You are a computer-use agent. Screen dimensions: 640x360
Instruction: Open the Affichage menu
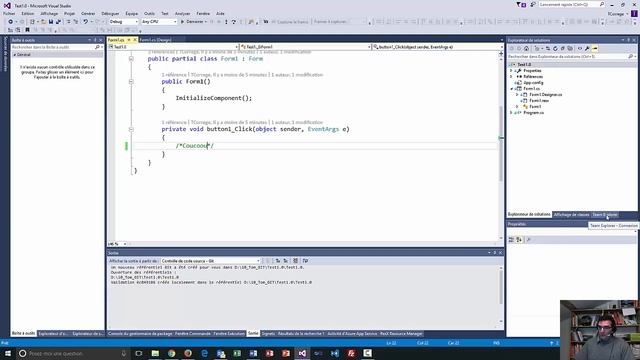(x=49, y=13)
